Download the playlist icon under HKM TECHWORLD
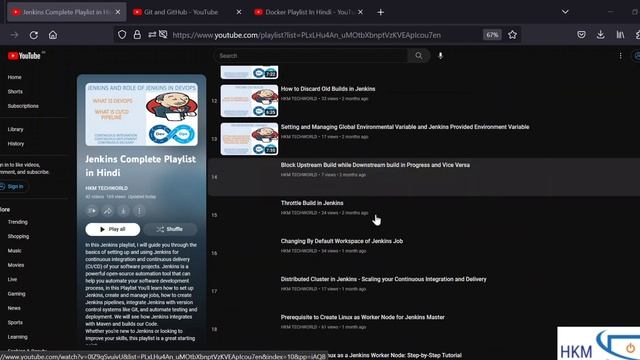The image size is (640, 360). tap(123, 211)
